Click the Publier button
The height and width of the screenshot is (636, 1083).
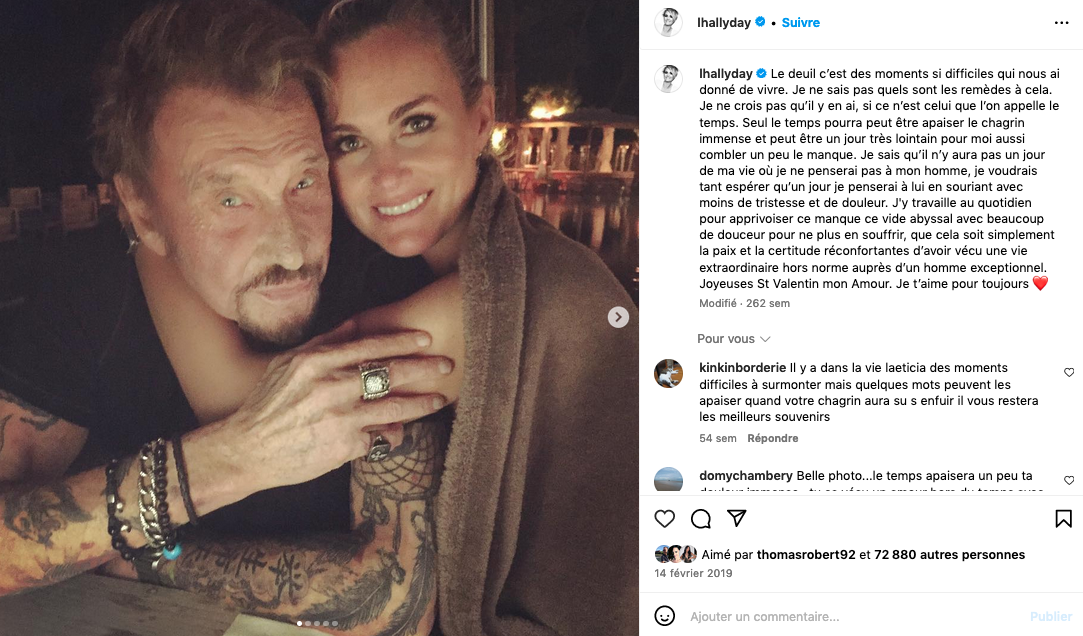(1051, 616)
